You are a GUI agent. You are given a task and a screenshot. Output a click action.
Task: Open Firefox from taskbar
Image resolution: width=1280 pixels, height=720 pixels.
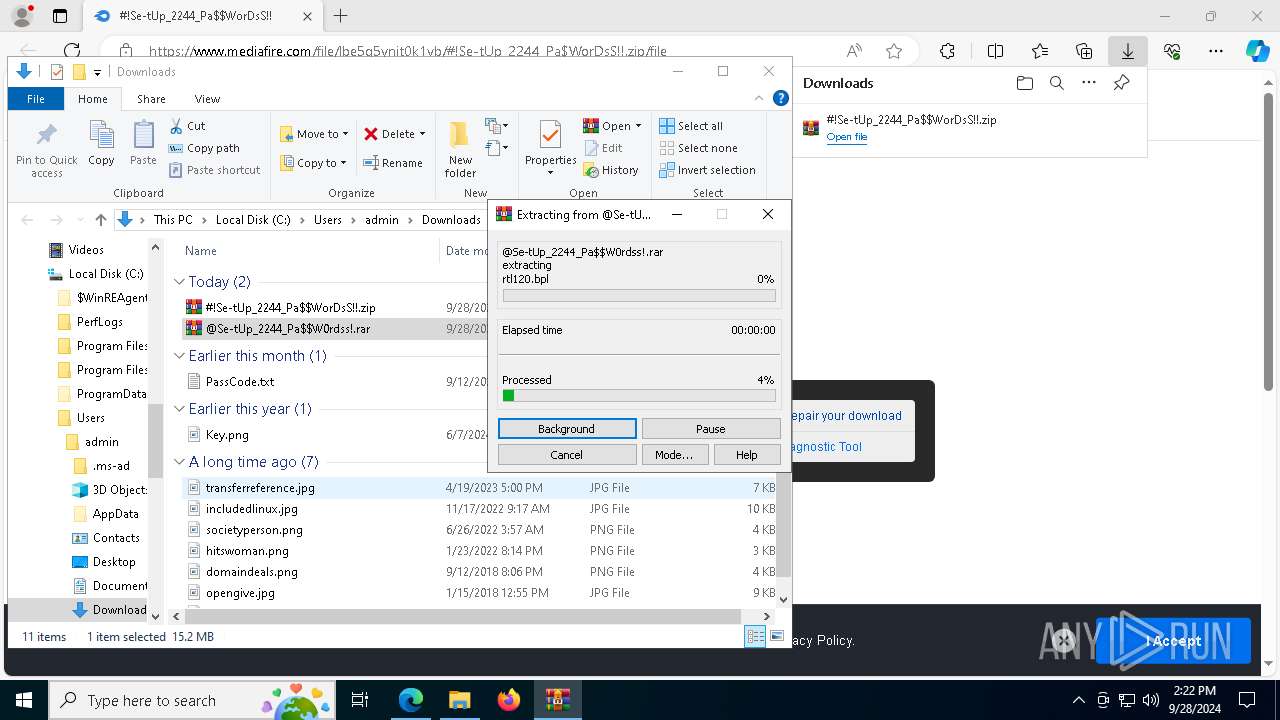point(508,700)
